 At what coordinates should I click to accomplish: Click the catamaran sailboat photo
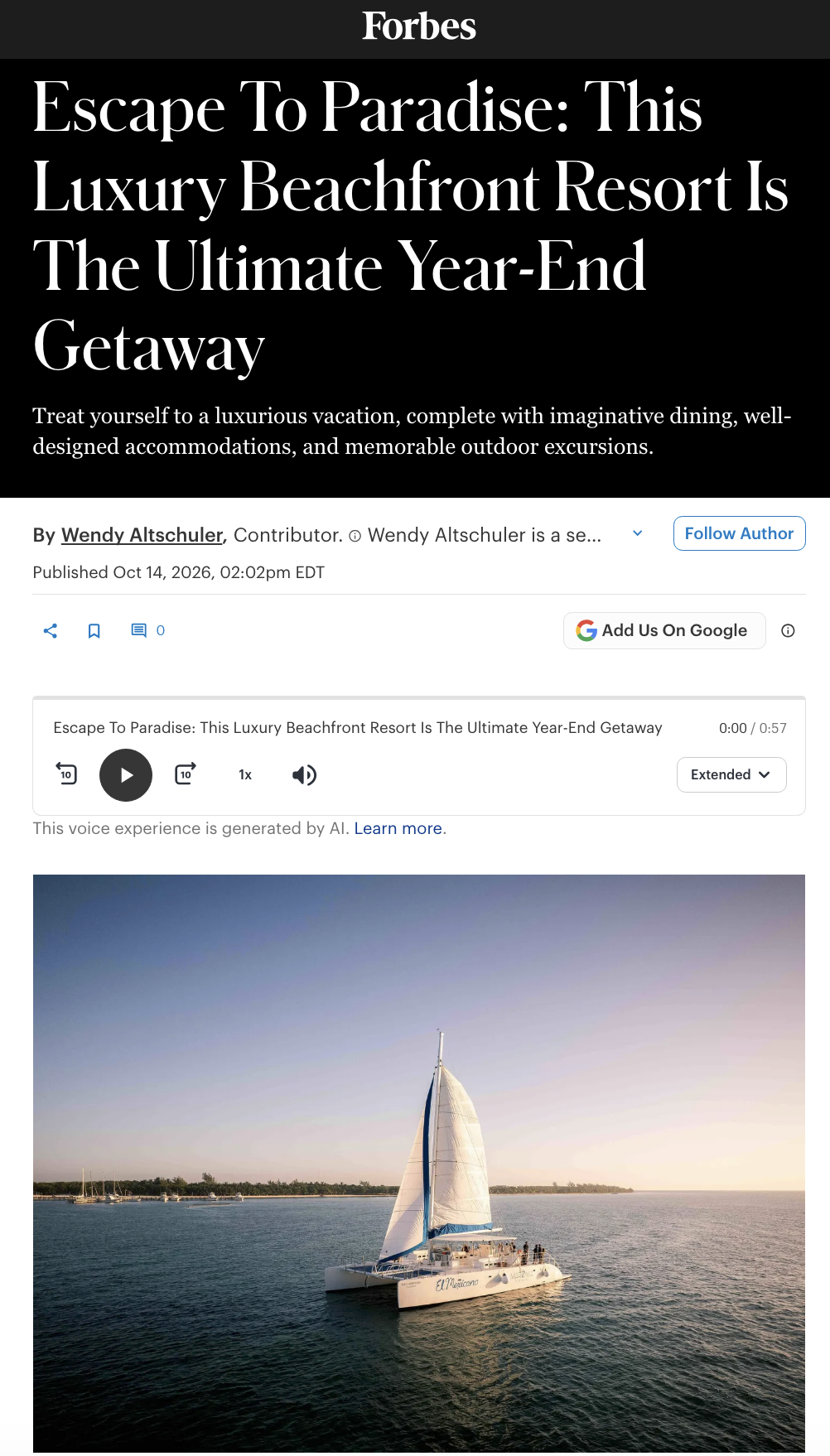[419, 1164]
